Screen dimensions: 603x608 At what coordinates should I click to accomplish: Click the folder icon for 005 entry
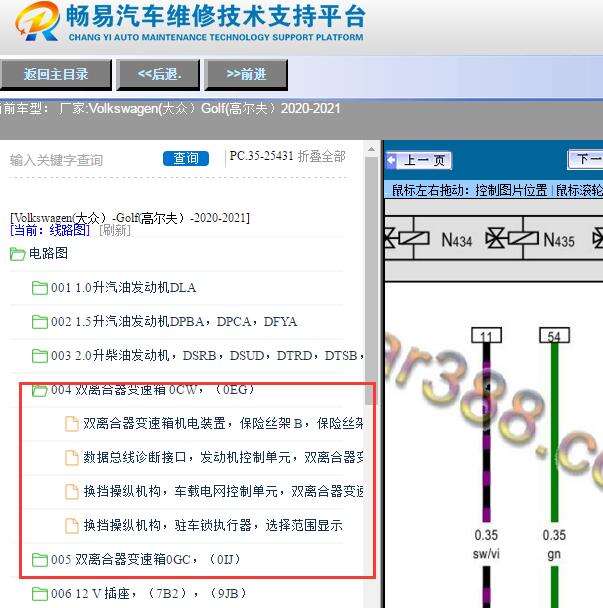[40, 560]
